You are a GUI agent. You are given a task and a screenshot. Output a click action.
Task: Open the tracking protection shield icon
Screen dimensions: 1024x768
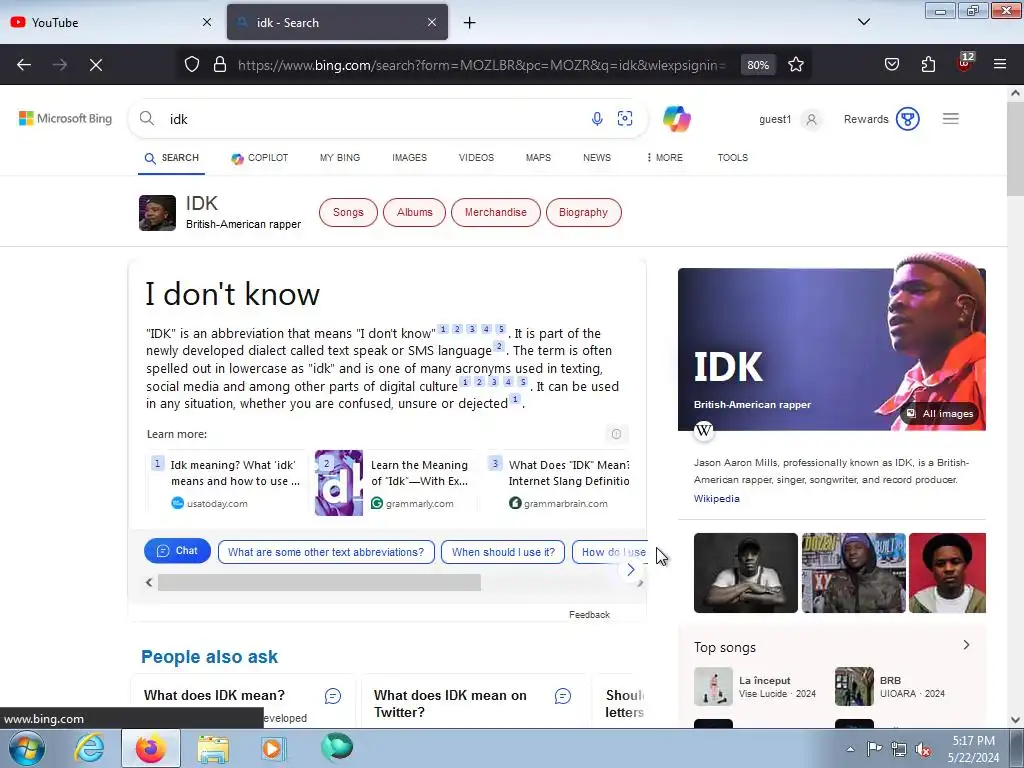[191, 65]
